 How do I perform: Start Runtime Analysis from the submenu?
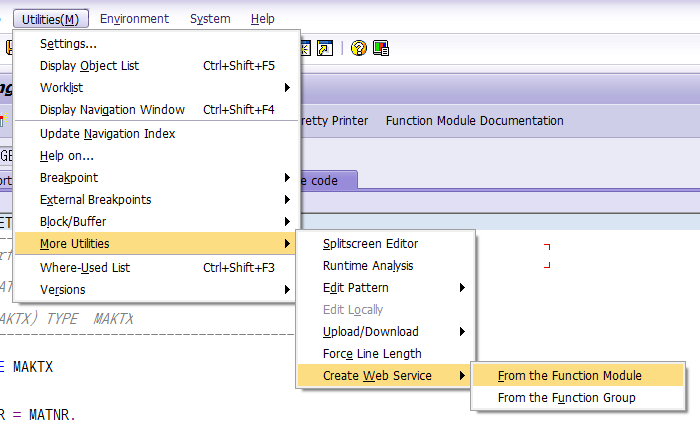pos(386,266)
